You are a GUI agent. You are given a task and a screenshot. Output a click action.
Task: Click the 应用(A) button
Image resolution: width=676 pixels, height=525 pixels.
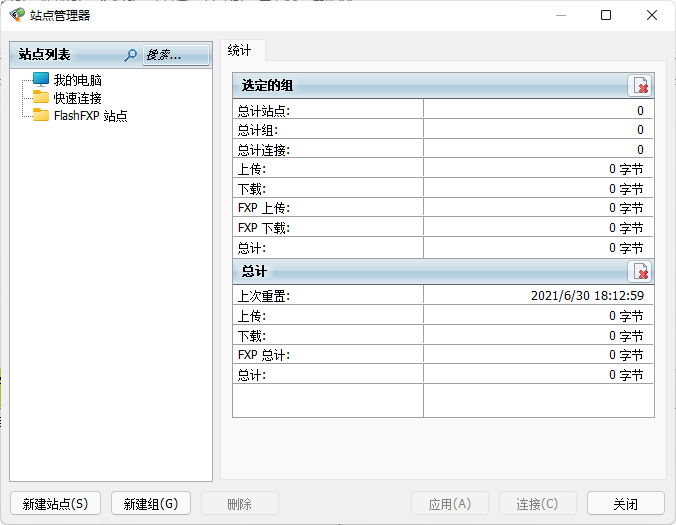450,503
